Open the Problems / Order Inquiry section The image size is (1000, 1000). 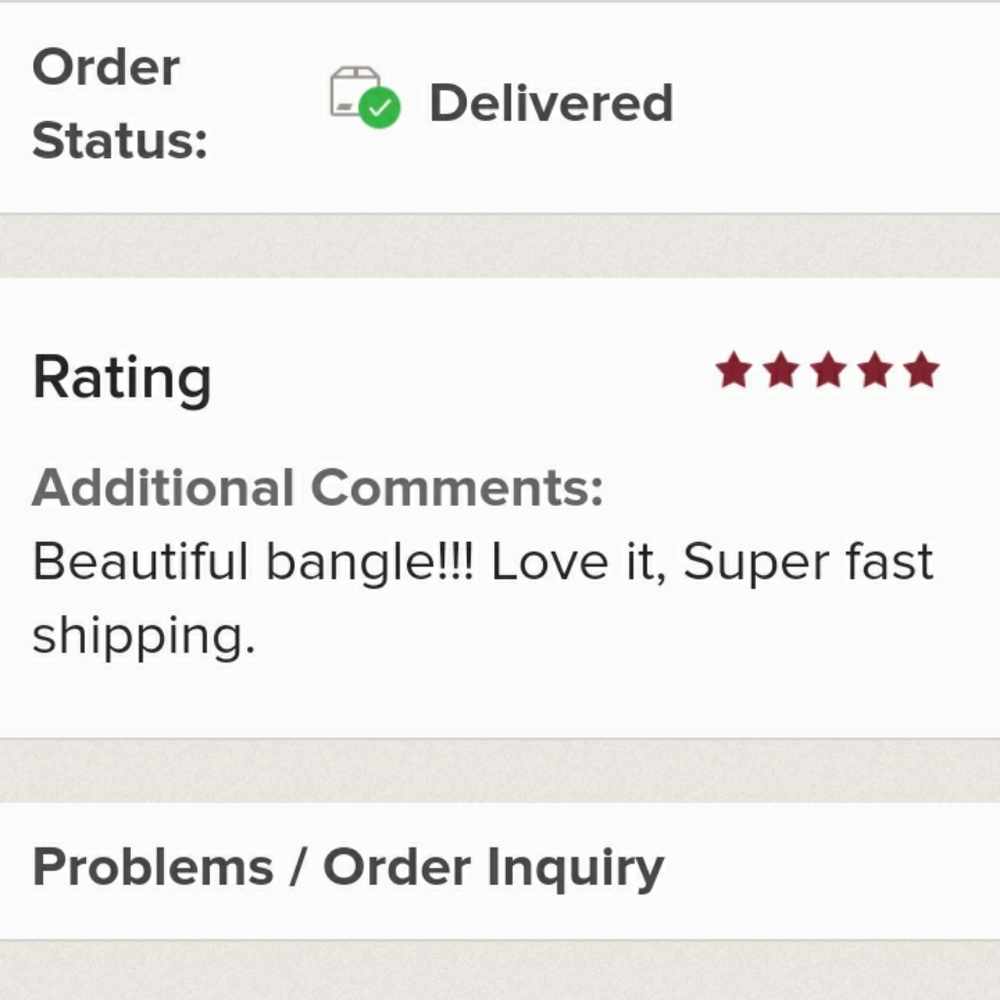(x=348, y=867)
